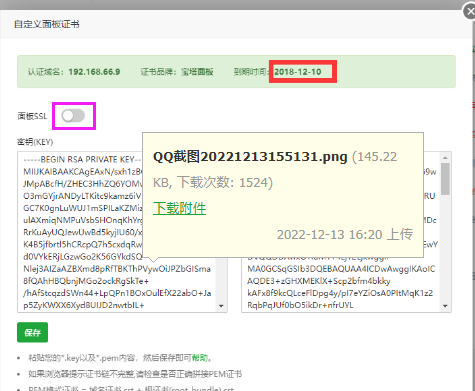Click the 自定义面板证书 dialog title

point(47,24)
